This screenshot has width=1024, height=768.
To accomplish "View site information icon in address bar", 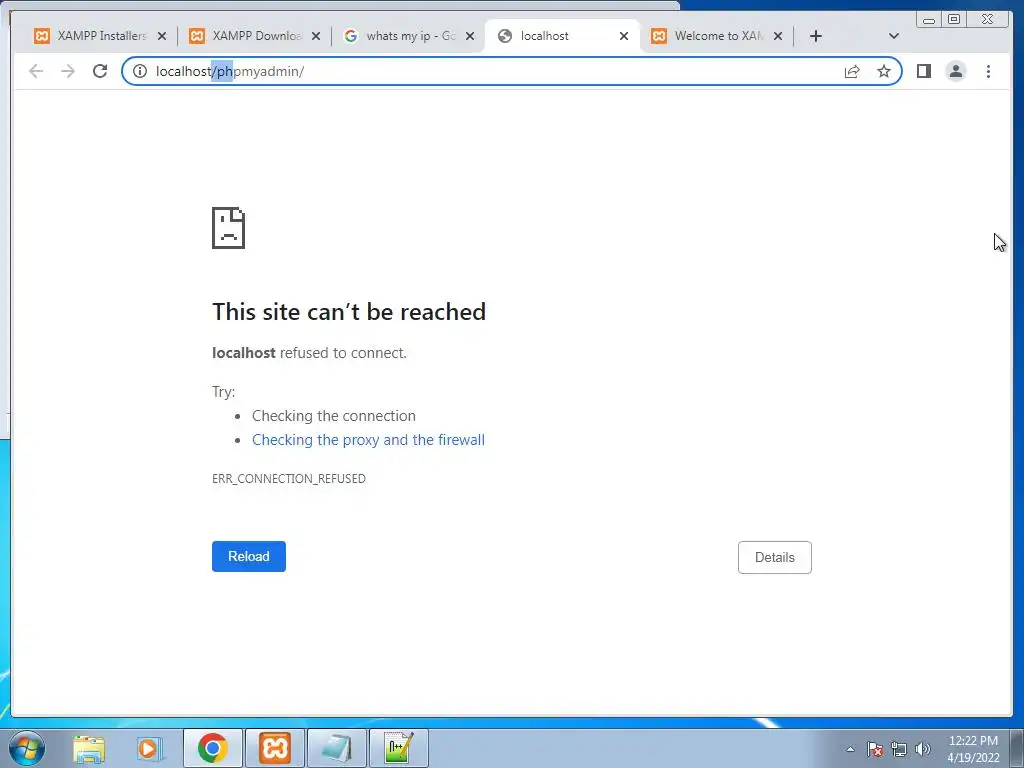I will point(140,71).
